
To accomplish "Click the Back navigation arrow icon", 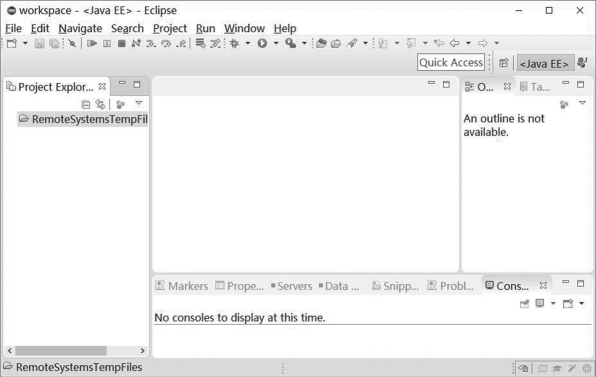I will tap(455, 43).
